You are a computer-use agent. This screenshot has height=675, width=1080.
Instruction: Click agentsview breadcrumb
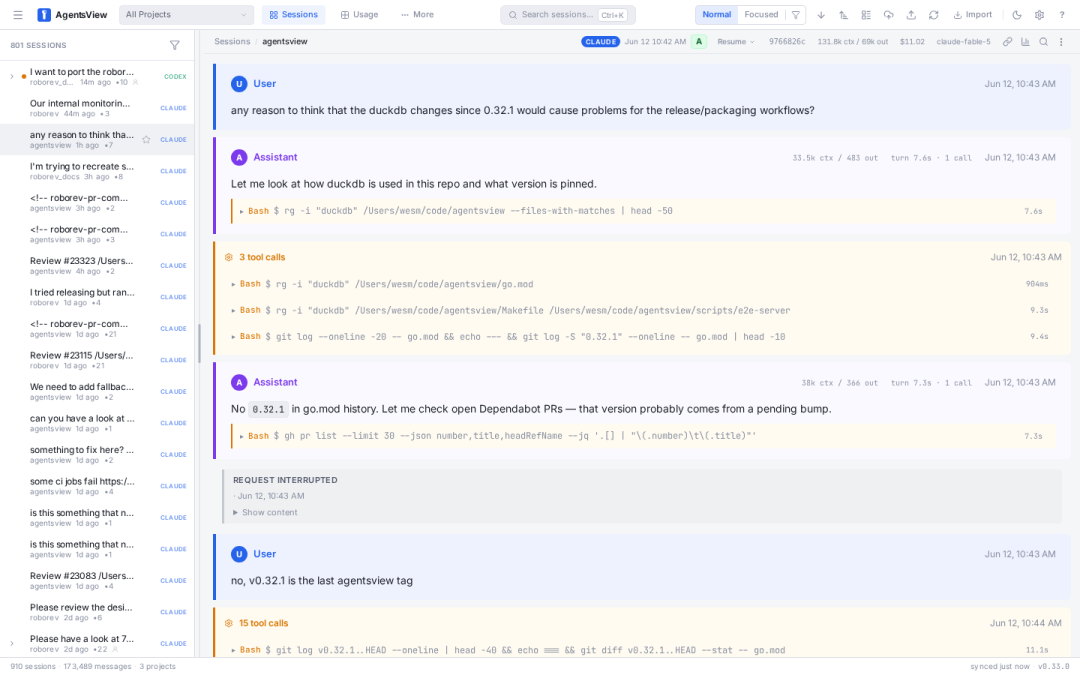tap(284, 41)
